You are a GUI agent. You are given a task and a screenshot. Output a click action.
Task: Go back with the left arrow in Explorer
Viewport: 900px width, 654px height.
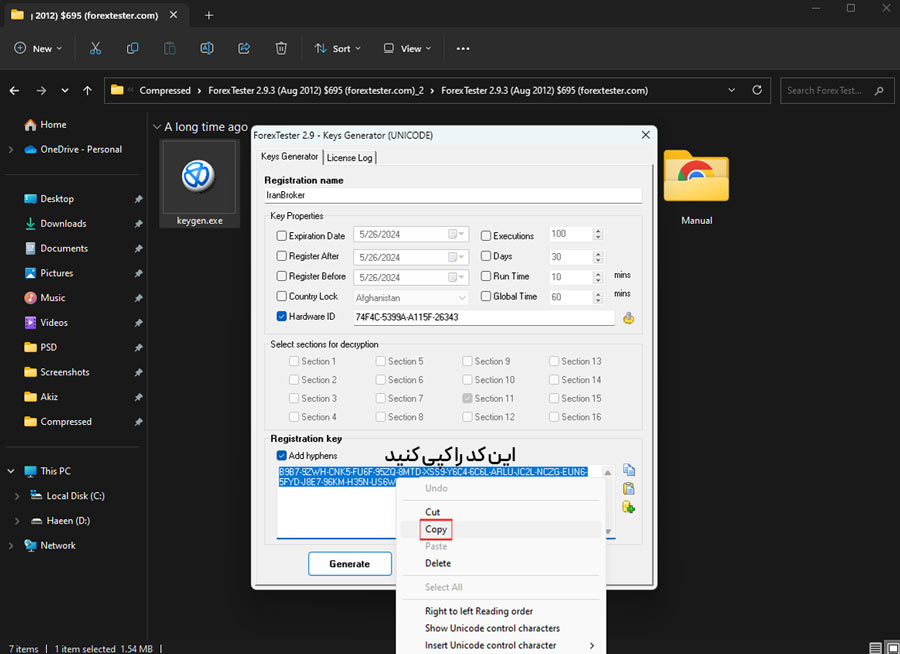pos(14,91)
